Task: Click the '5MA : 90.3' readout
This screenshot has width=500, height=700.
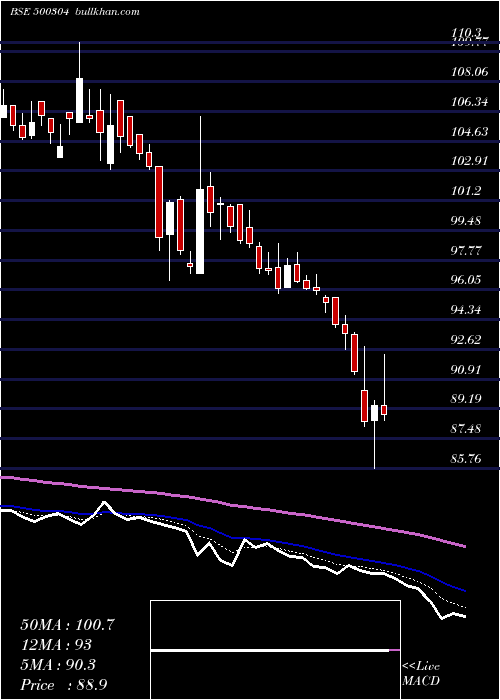Action: tap(58, 665)
